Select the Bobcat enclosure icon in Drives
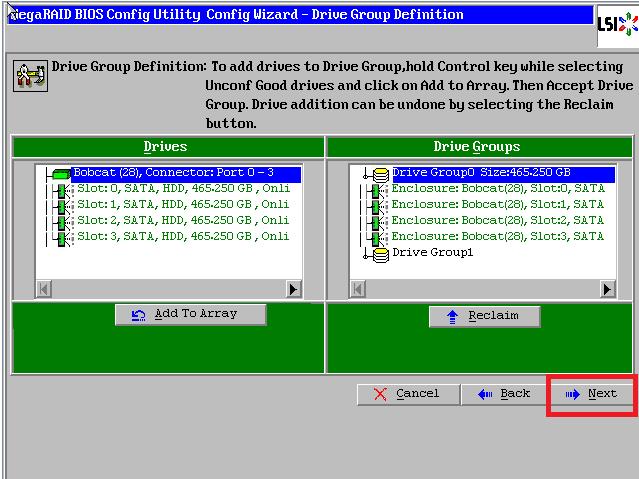The height and width of the screenshot is (479, 639). pos(62,174)
